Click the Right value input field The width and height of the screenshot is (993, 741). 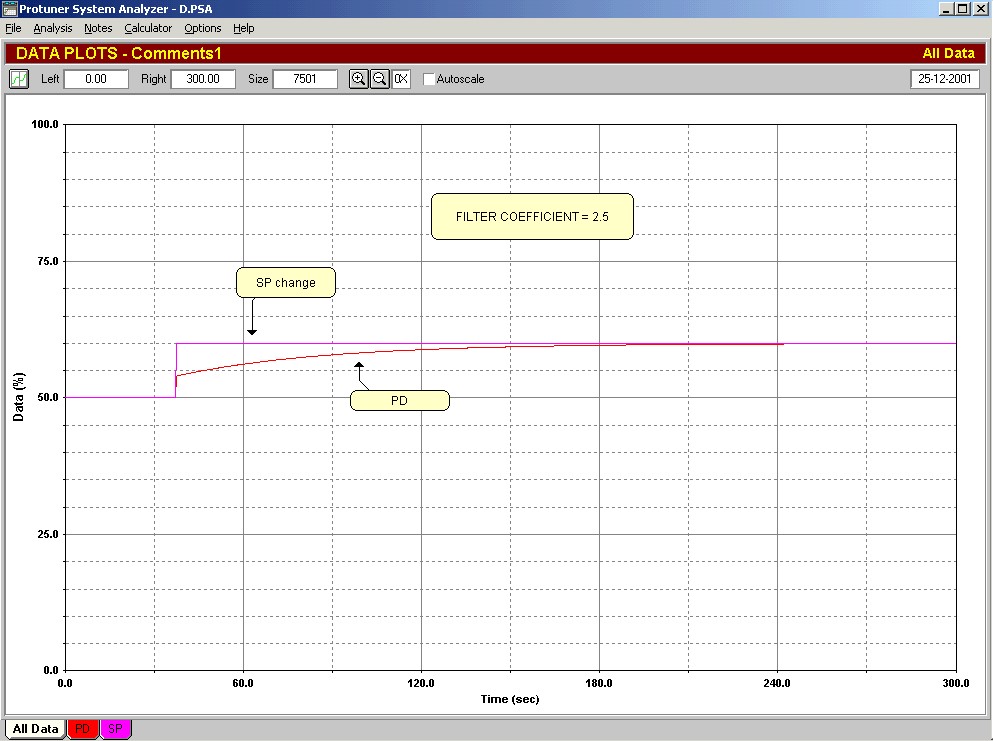coord(203,79)
